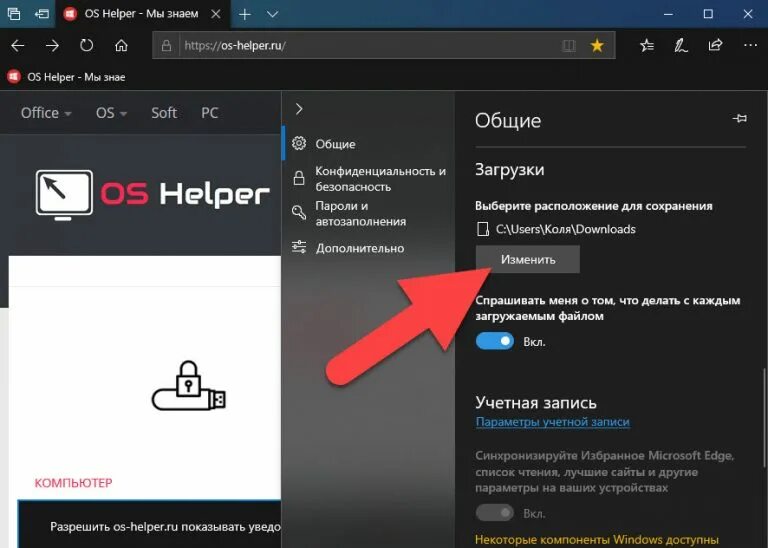Expand the Office site menu
The image size is (768, 548).
[x=46, y=113]
